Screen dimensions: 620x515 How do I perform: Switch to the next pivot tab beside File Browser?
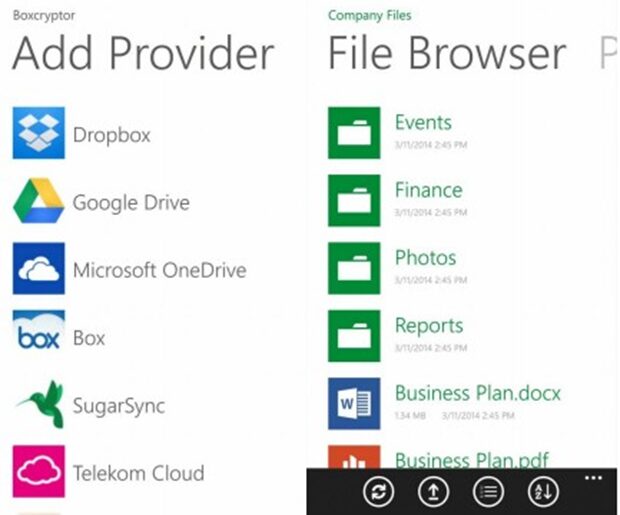tap(609, 53)
